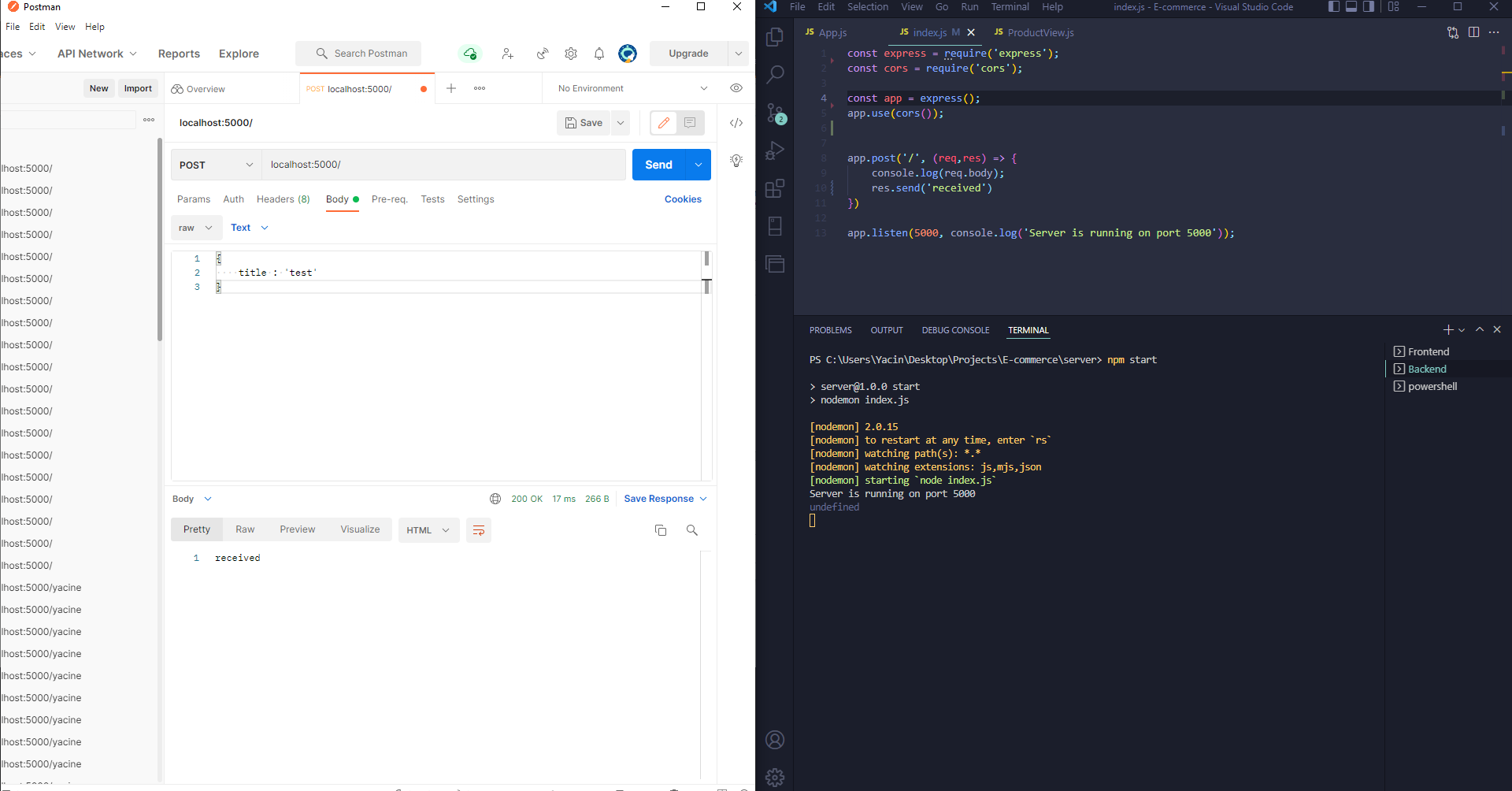Open lightbulb info icon in Postman sidebar
Image resolution: width=1512 pixels, height=791 pixels.
click(736, 160)
